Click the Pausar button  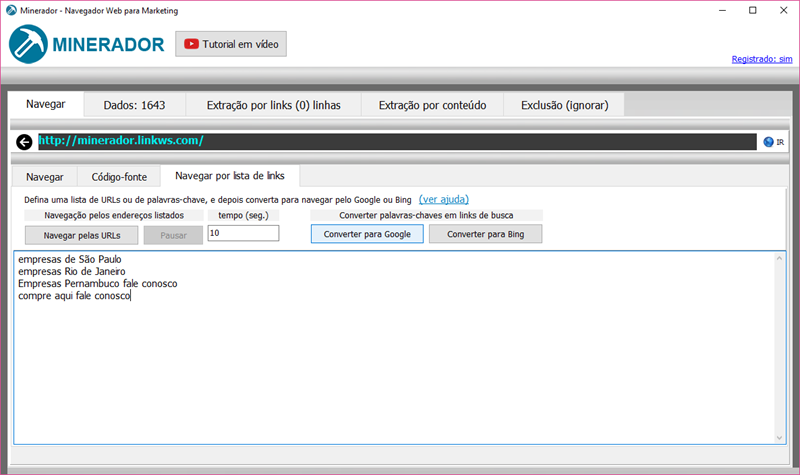pos(173,235)
